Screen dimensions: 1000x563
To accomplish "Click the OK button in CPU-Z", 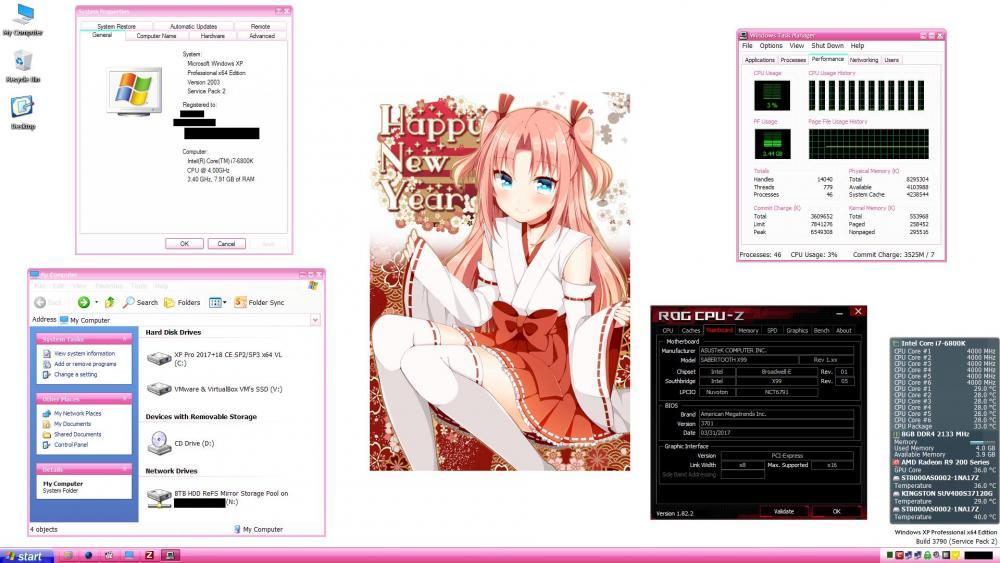I will click(836, 511).
